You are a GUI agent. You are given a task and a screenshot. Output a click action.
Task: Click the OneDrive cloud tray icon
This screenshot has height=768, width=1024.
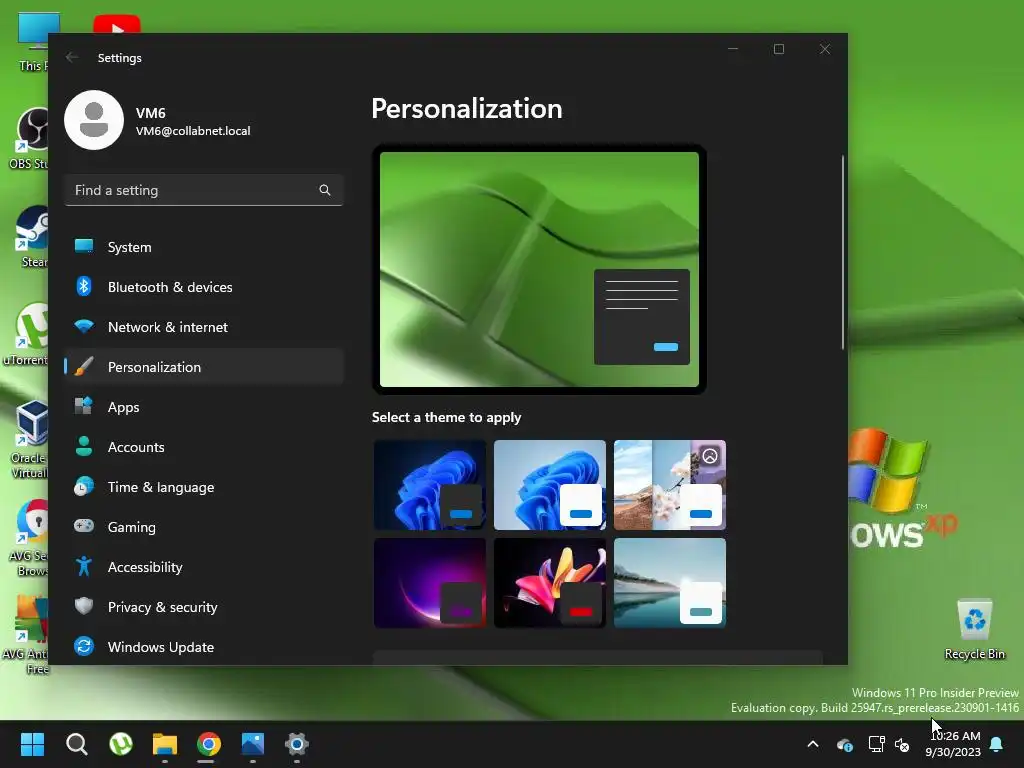pyautogui.click(x=844, y=744)
